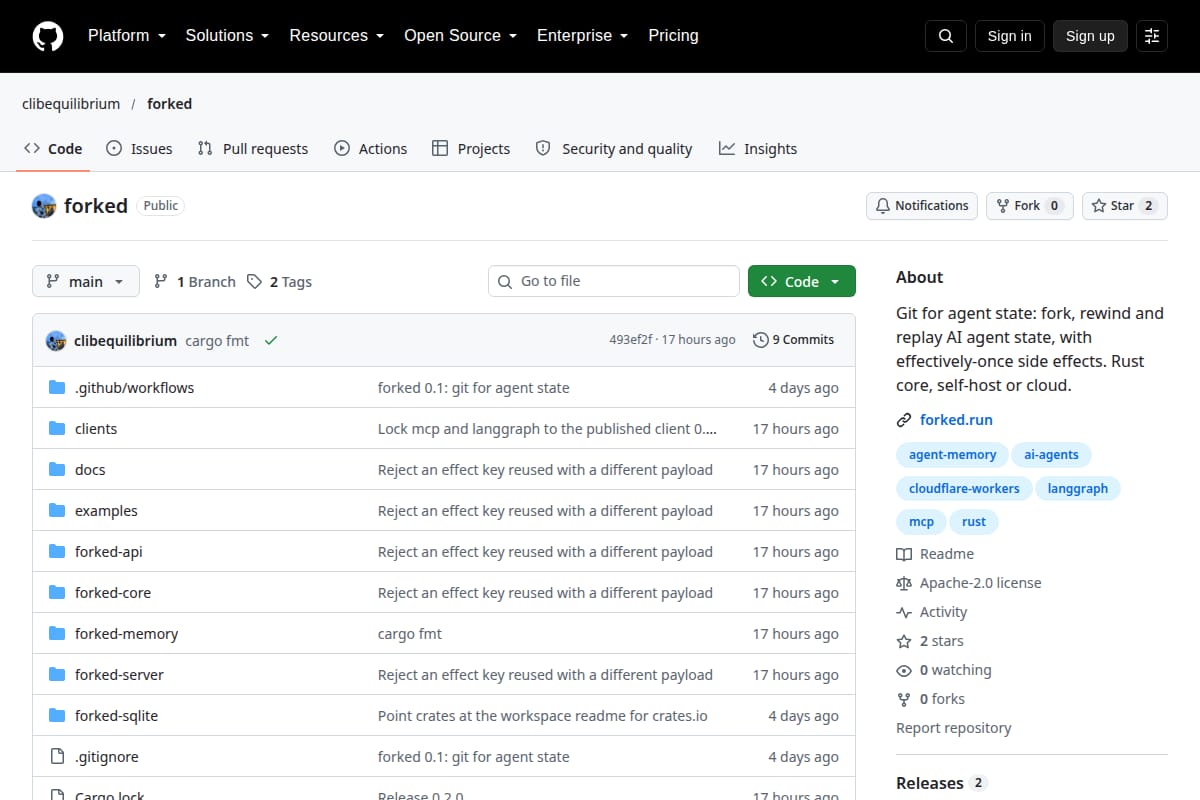Open the green Code dropdown
The height and width of the screenshot is (800, 1200).
[802, 282]
